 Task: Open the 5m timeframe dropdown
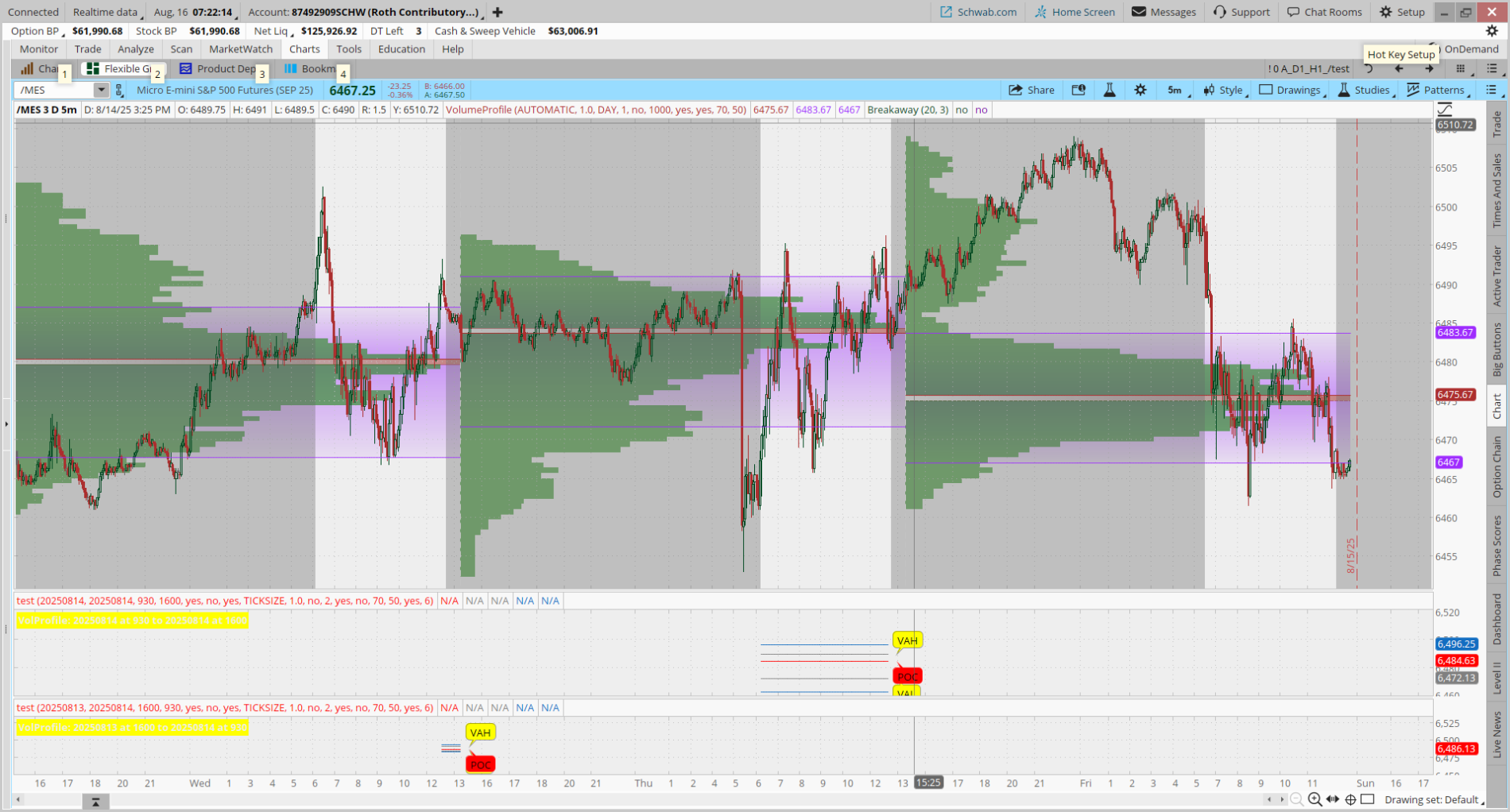click(1176, 90)
